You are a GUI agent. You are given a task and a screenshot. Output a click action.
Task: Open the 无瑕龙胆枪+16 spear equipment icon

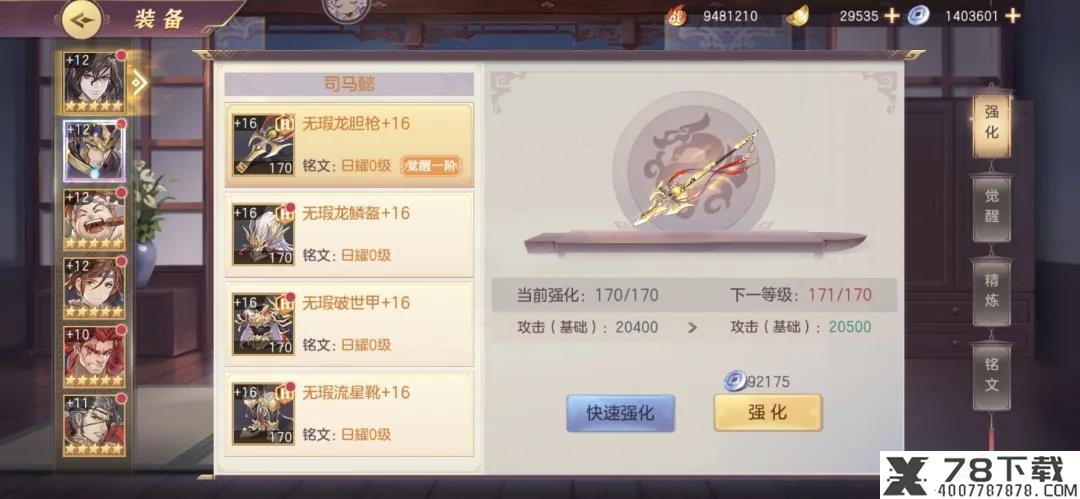[x=263, y=145]
